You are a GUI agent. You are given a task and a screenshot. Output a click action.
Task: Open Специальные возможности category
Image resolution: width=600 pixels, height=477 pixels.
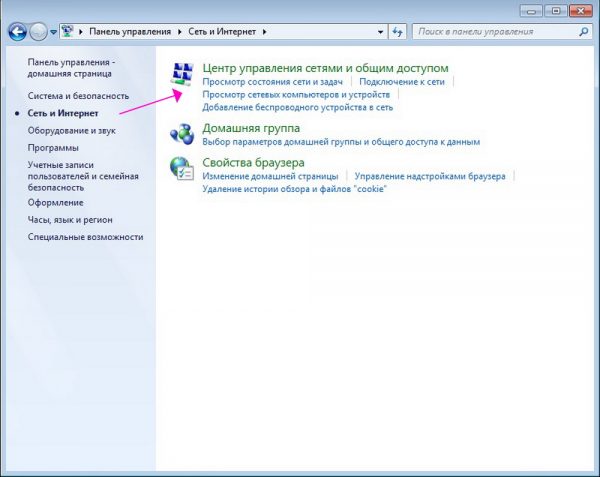click(x=85, y=237)
